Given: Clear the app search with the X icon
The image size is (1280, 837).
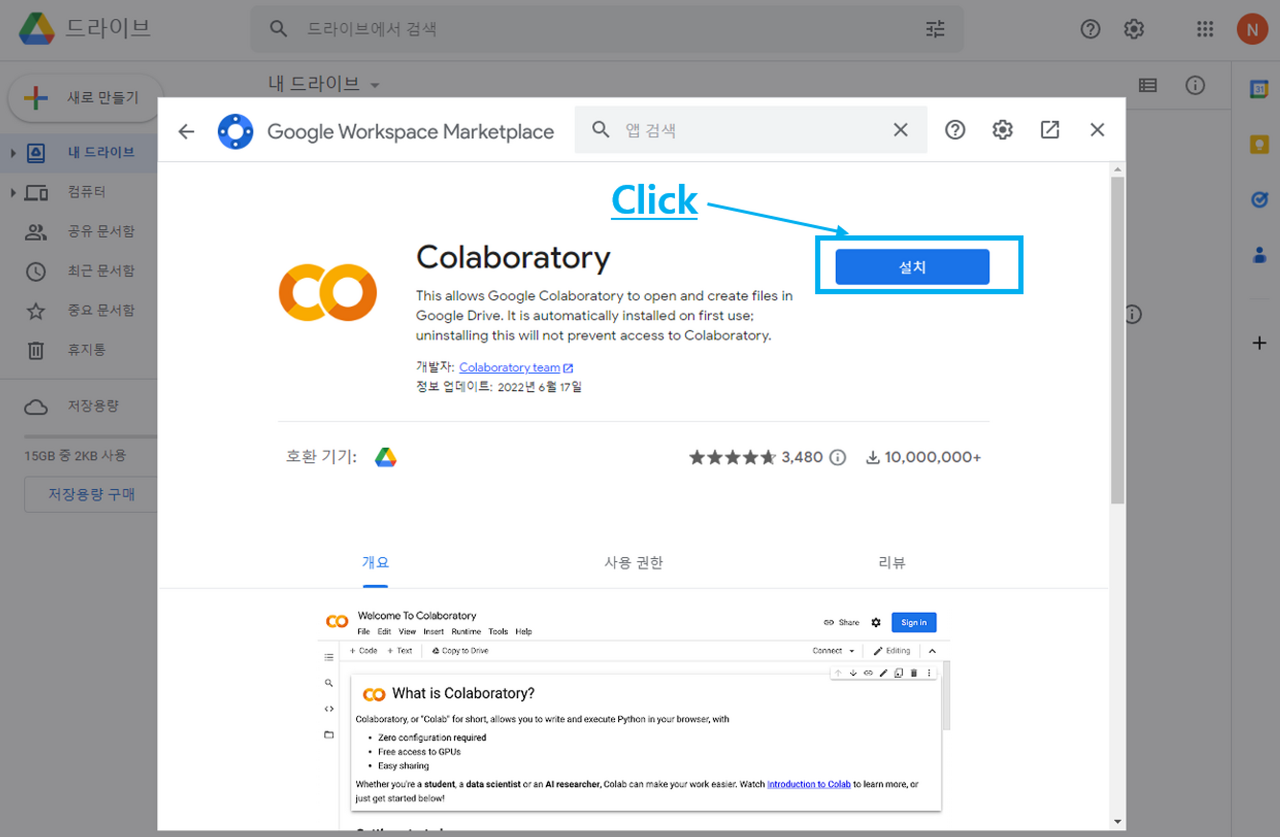Looking at the screenshot, I should (900, 130).
